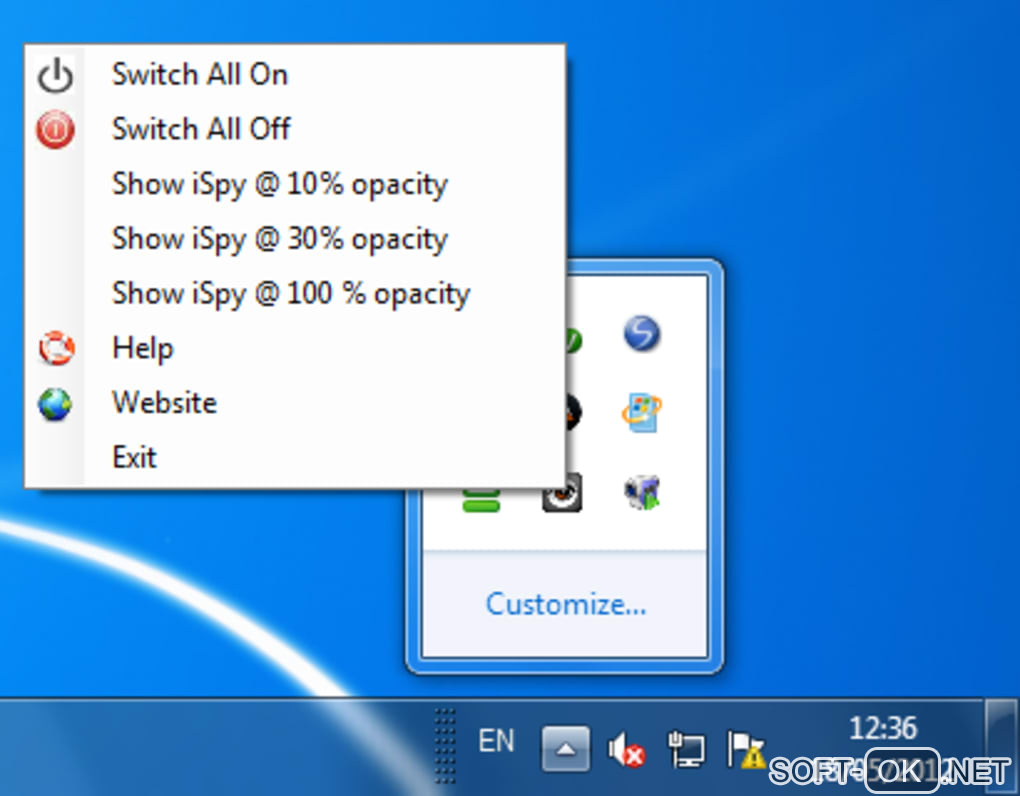Click the blue swirl tray icon
Screen dimensions: 1020x796
(x=642, y=334)
